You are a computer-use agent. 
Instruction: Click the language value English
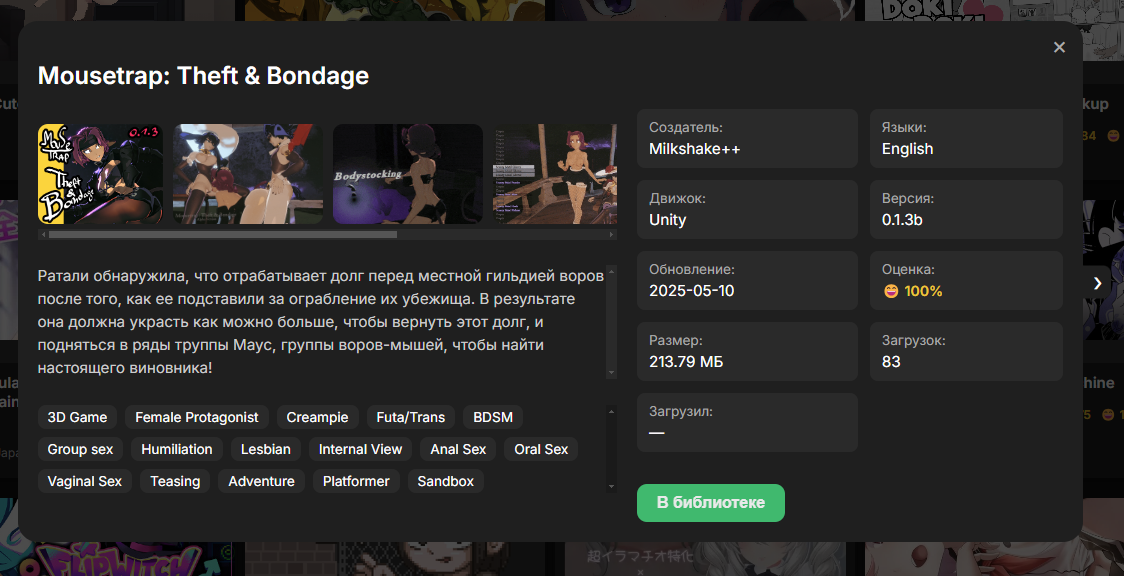point(908,149)
